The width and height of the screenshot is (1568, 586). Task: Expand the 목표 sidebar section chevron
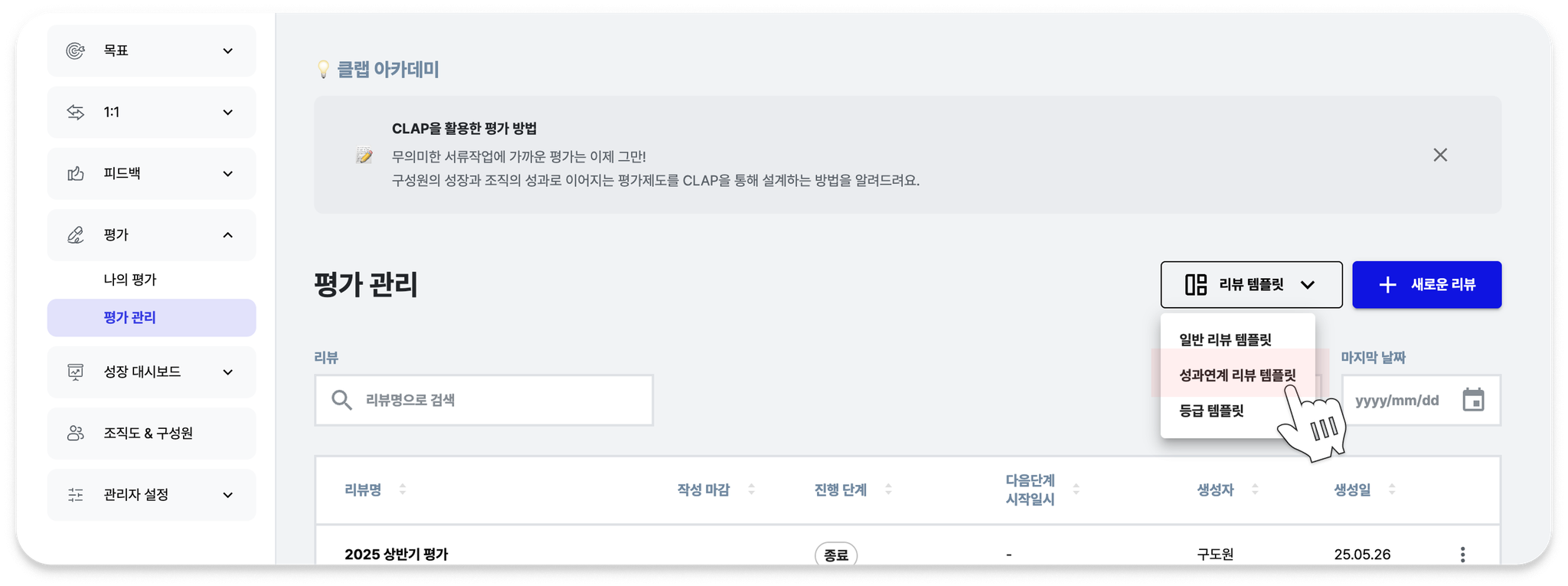[x=227, y=51]
